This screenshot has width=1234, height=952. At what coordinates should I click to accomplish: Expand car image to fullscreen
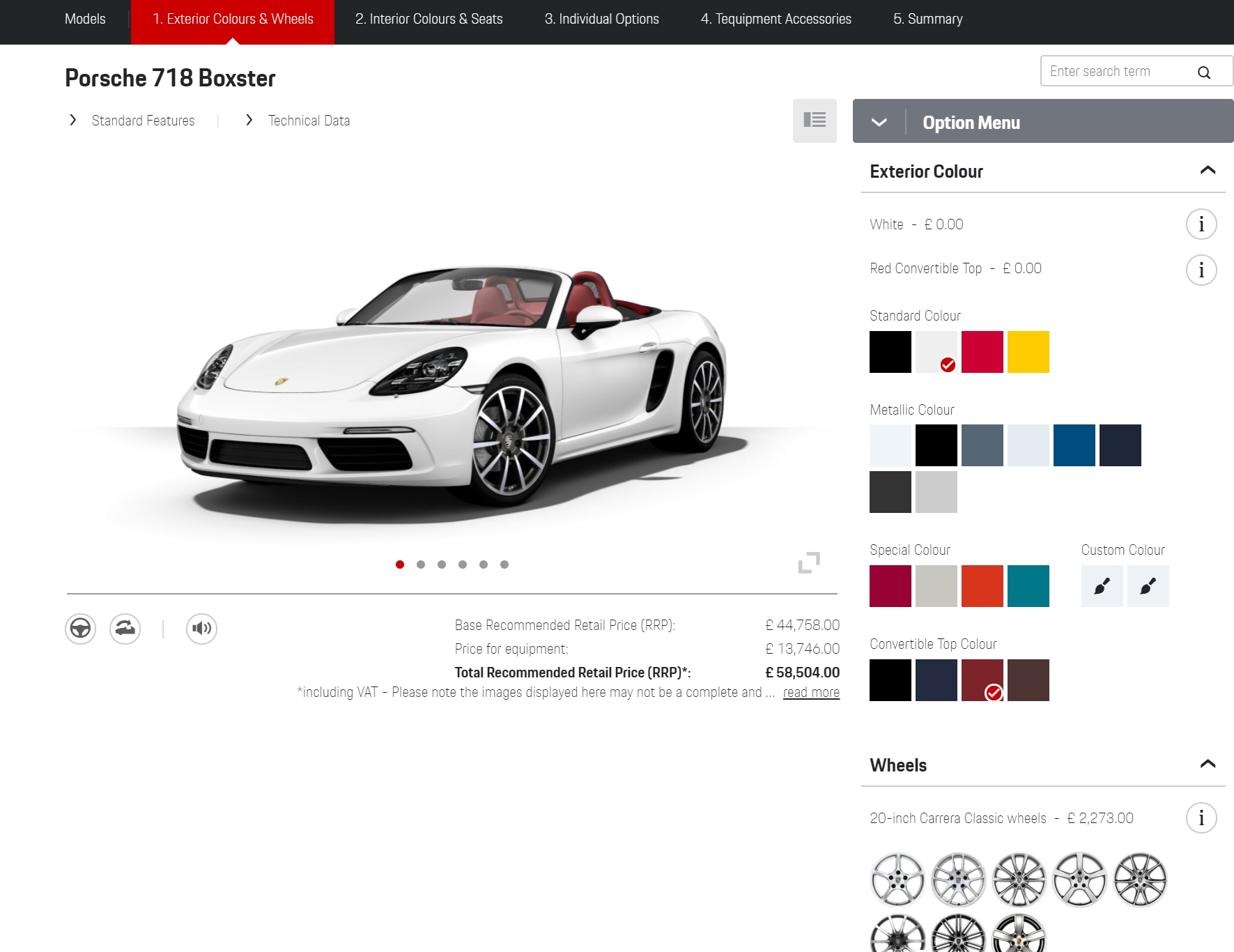point(809,562)
